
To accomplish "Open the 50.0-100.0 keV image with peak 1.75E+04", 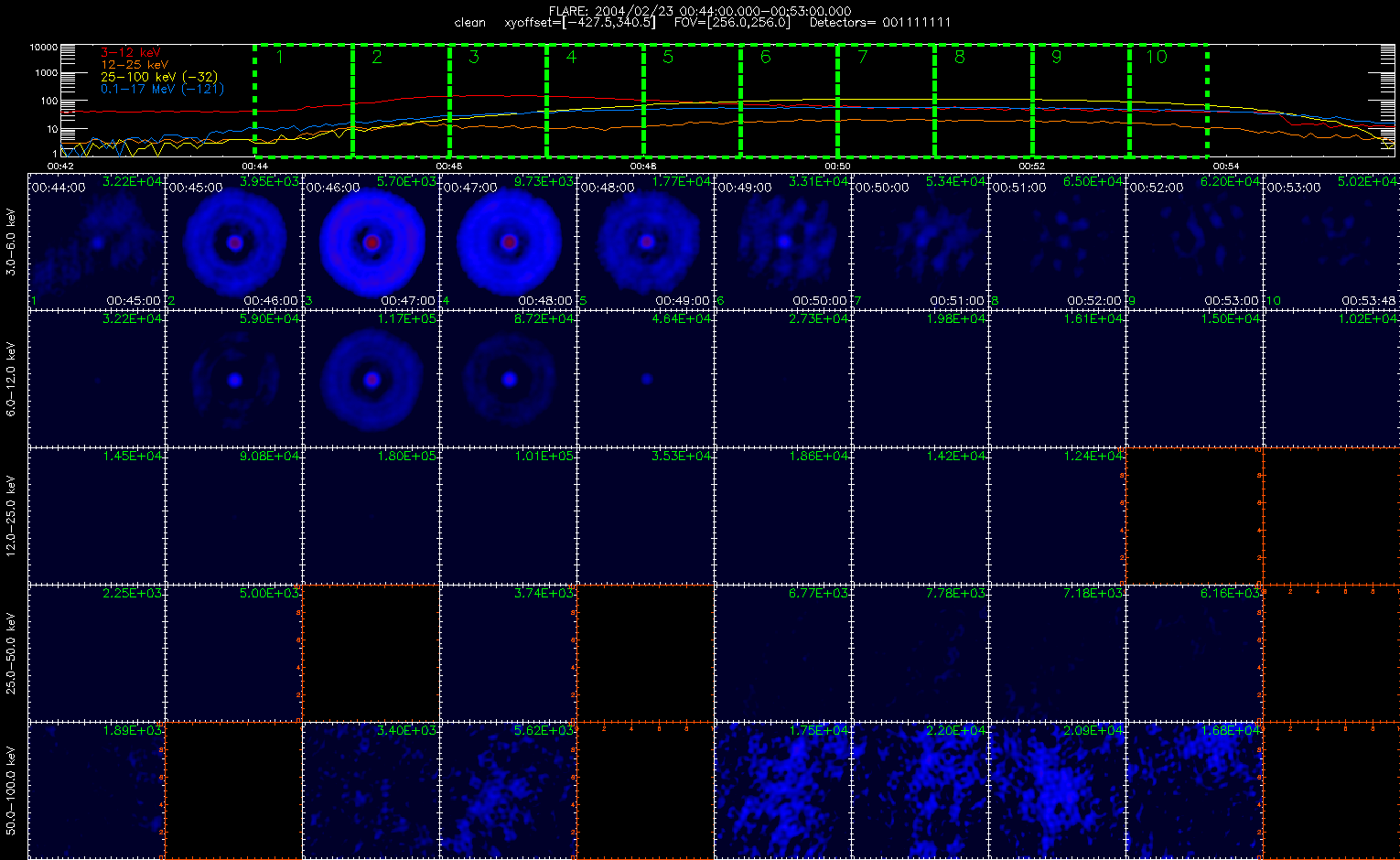I will pos(783,790).
